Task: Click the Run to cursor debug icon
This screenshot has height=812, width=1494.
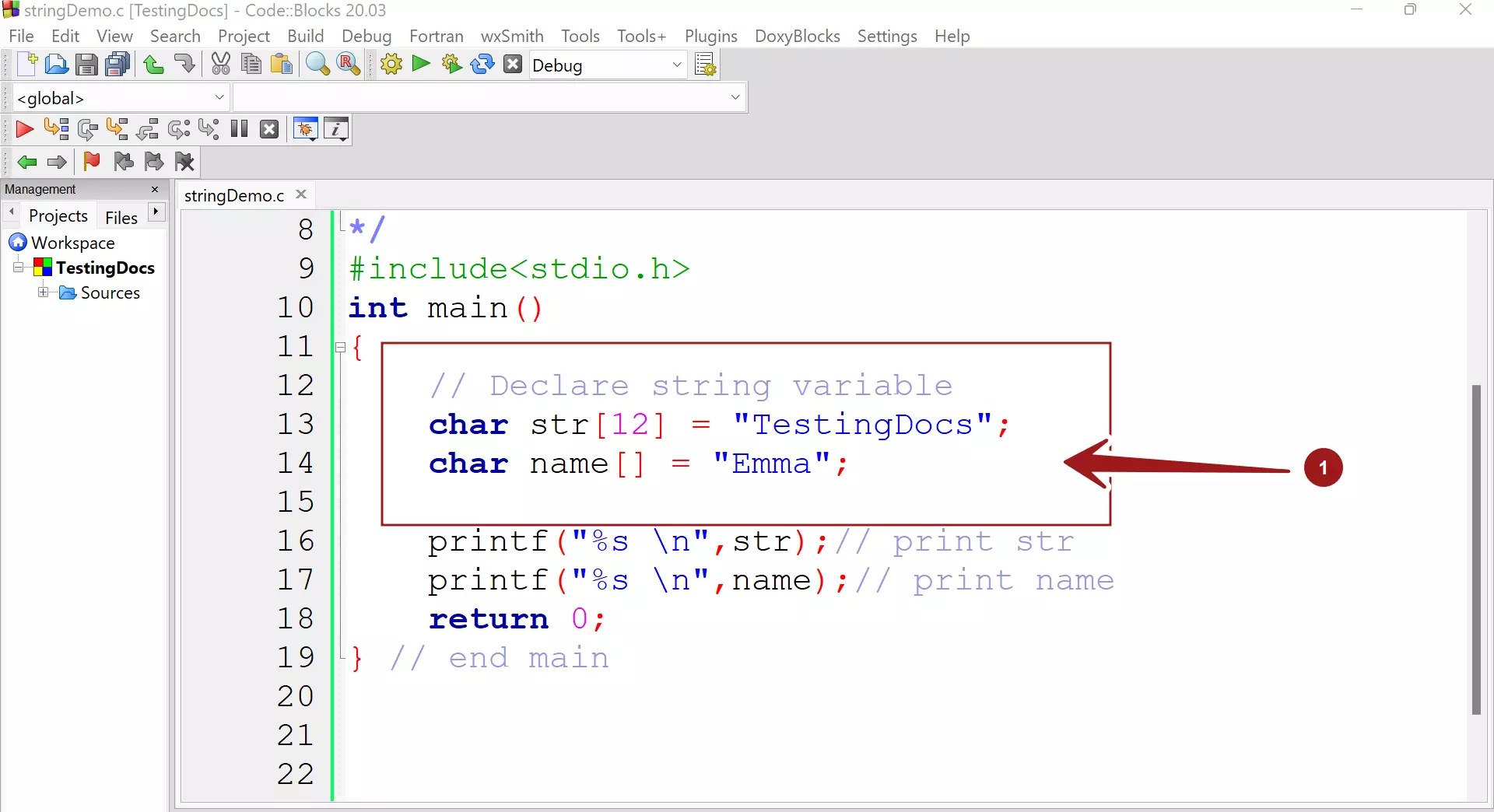Action: tap(56, 129)
